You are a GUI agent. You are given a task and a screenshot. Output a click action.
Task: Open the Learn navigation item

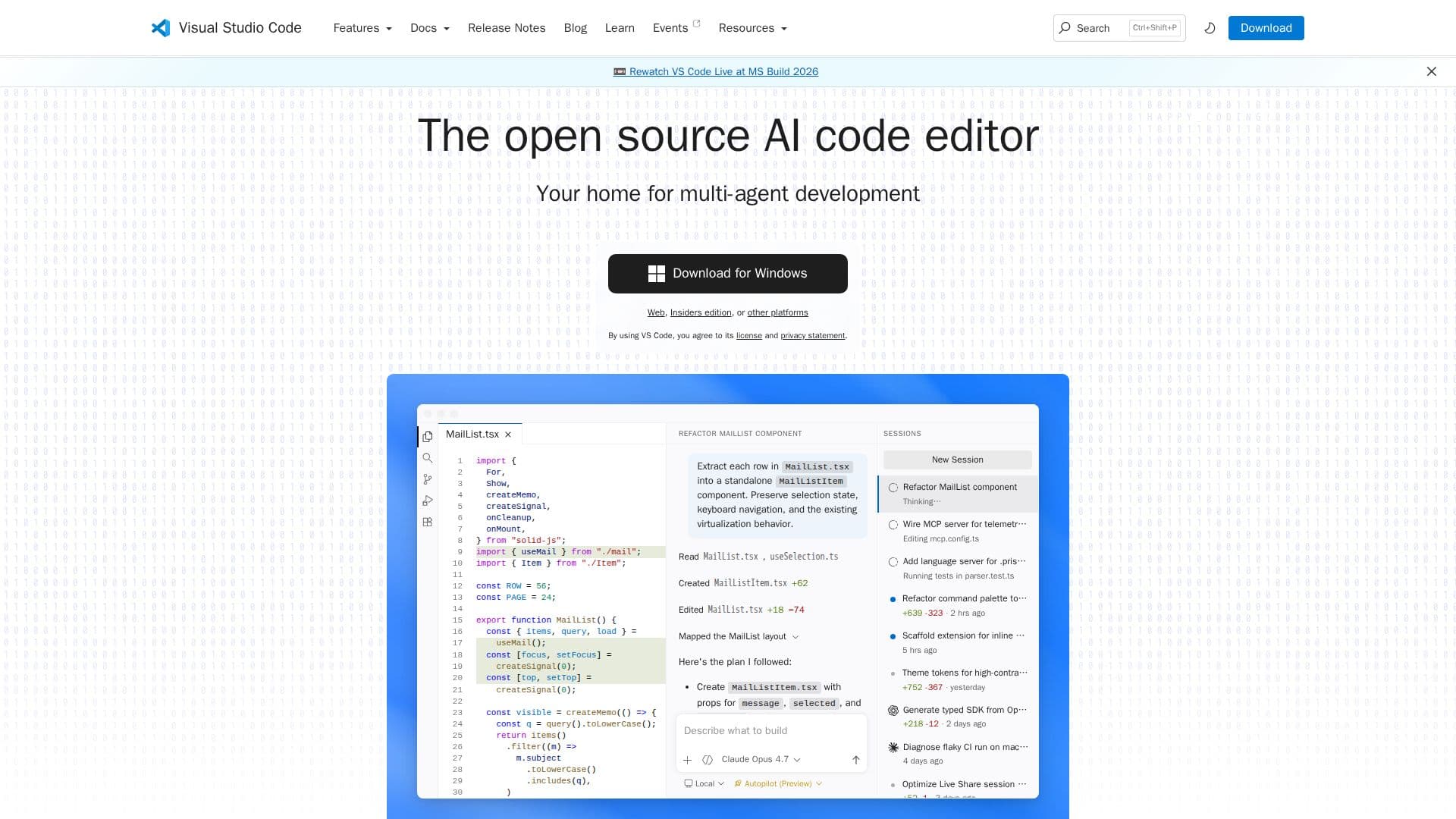620,28
